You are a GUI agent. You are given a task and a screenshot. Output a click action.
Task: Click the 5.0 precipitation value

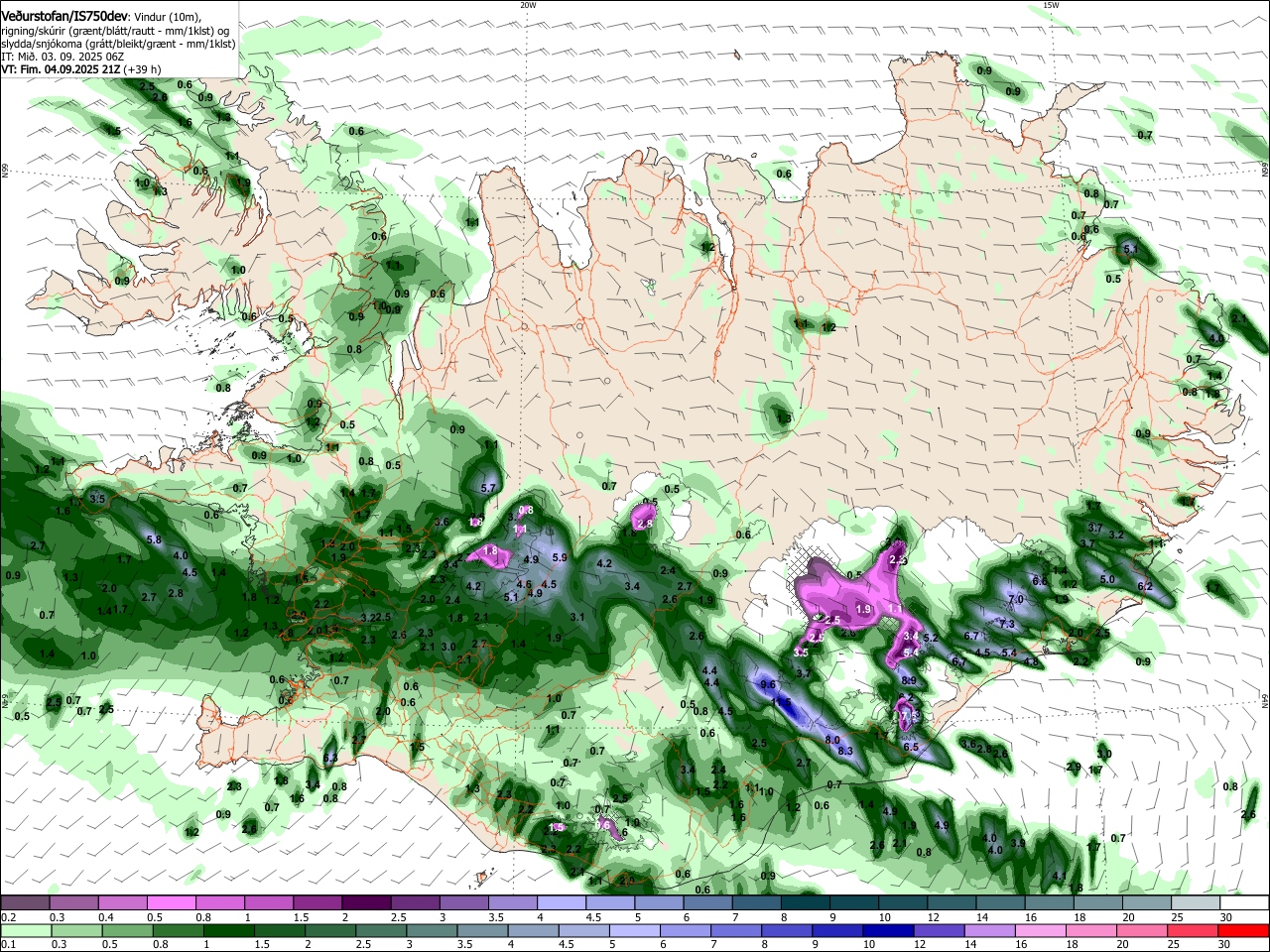pos(1107,579)
